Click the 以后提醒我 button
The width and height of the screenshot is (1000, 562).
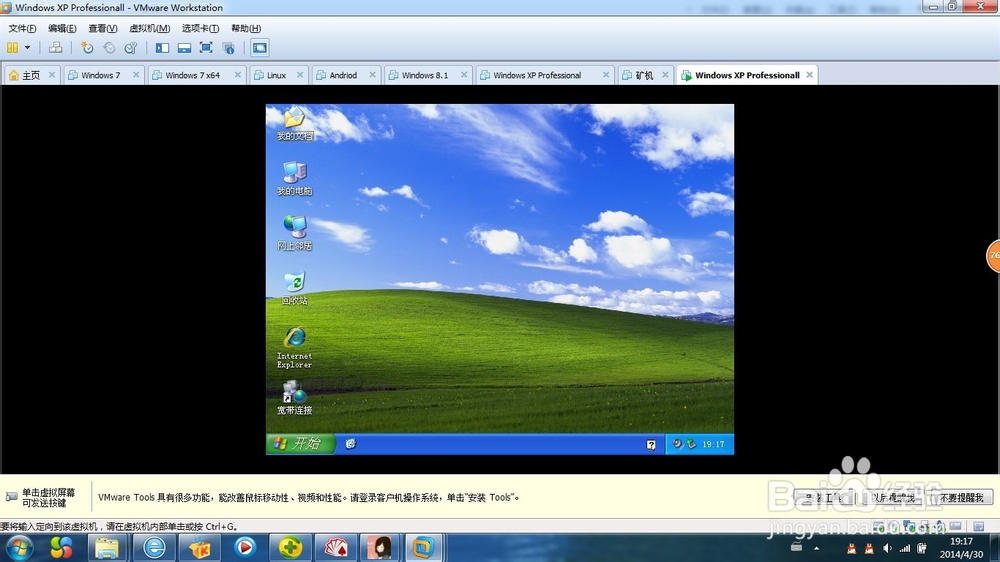coord(893,498)
